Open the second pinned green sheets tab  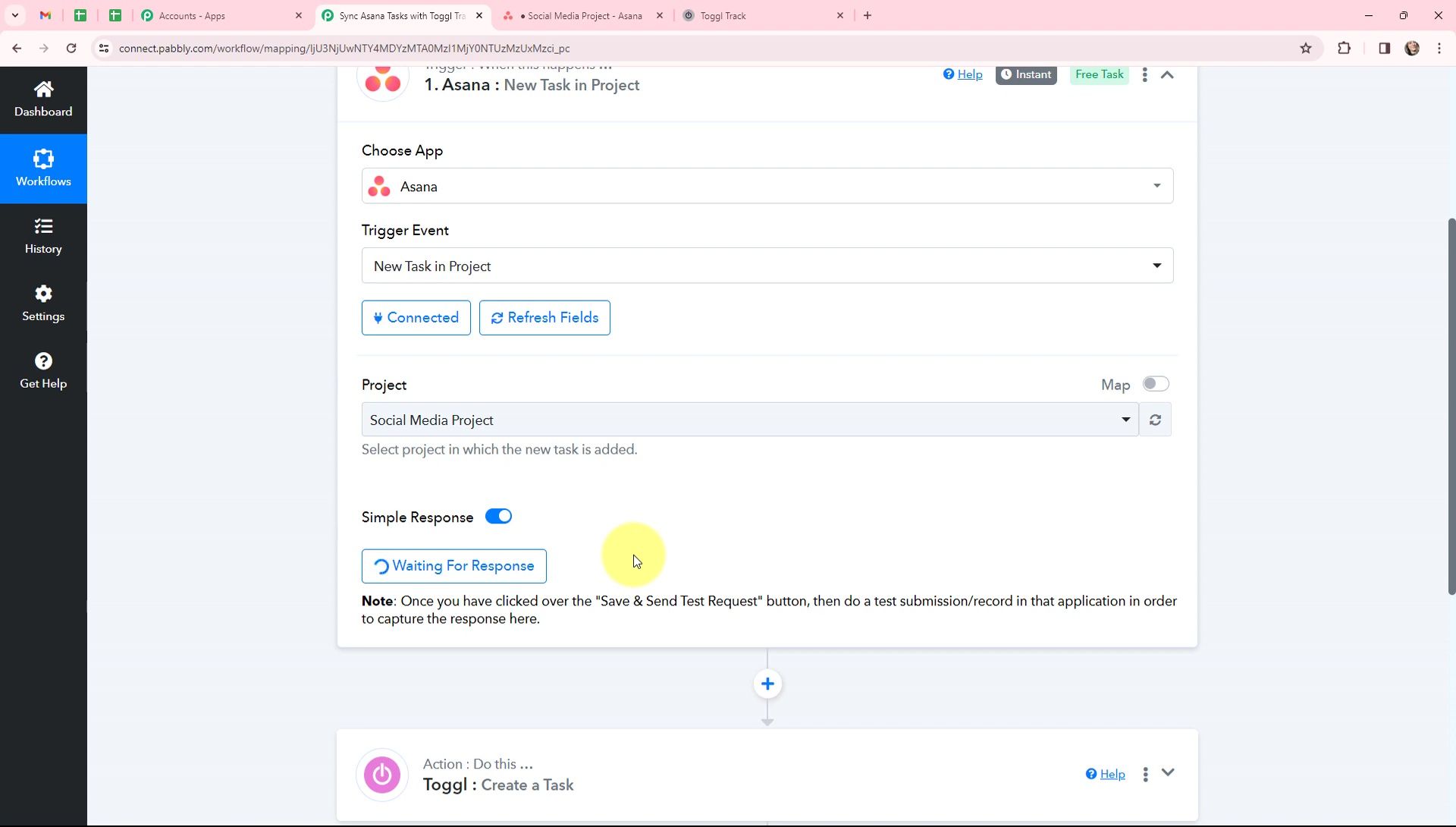(x=115, y=15)
